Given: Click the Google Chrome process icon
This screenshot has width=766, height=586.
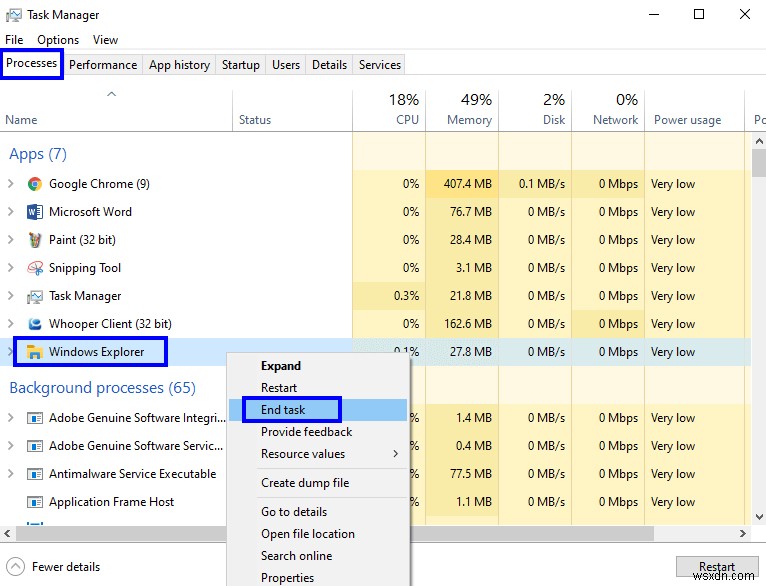Looking at the screenshot, I should (x=35, y=184).
